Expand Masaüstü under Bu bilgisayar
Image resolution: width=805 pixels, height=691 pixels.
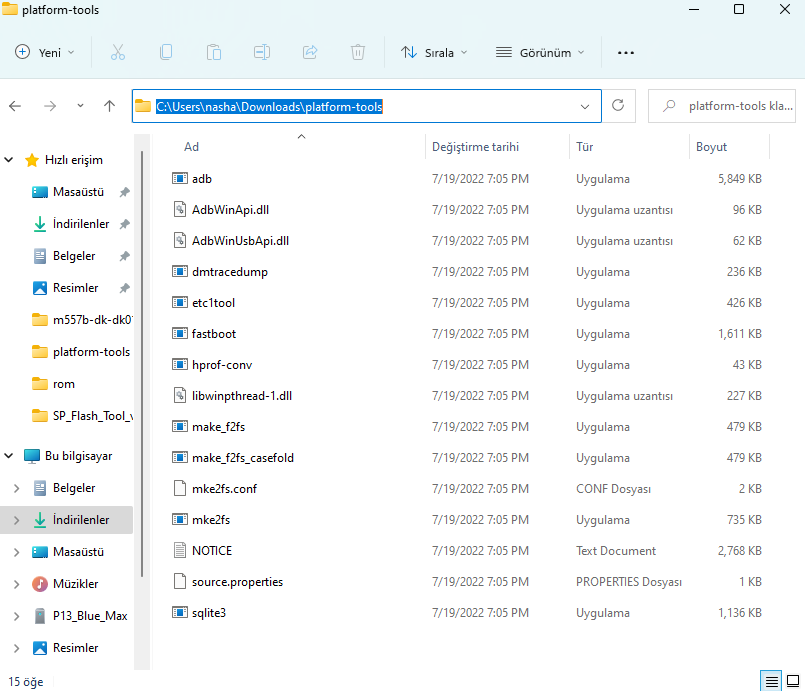click(16, 552)
